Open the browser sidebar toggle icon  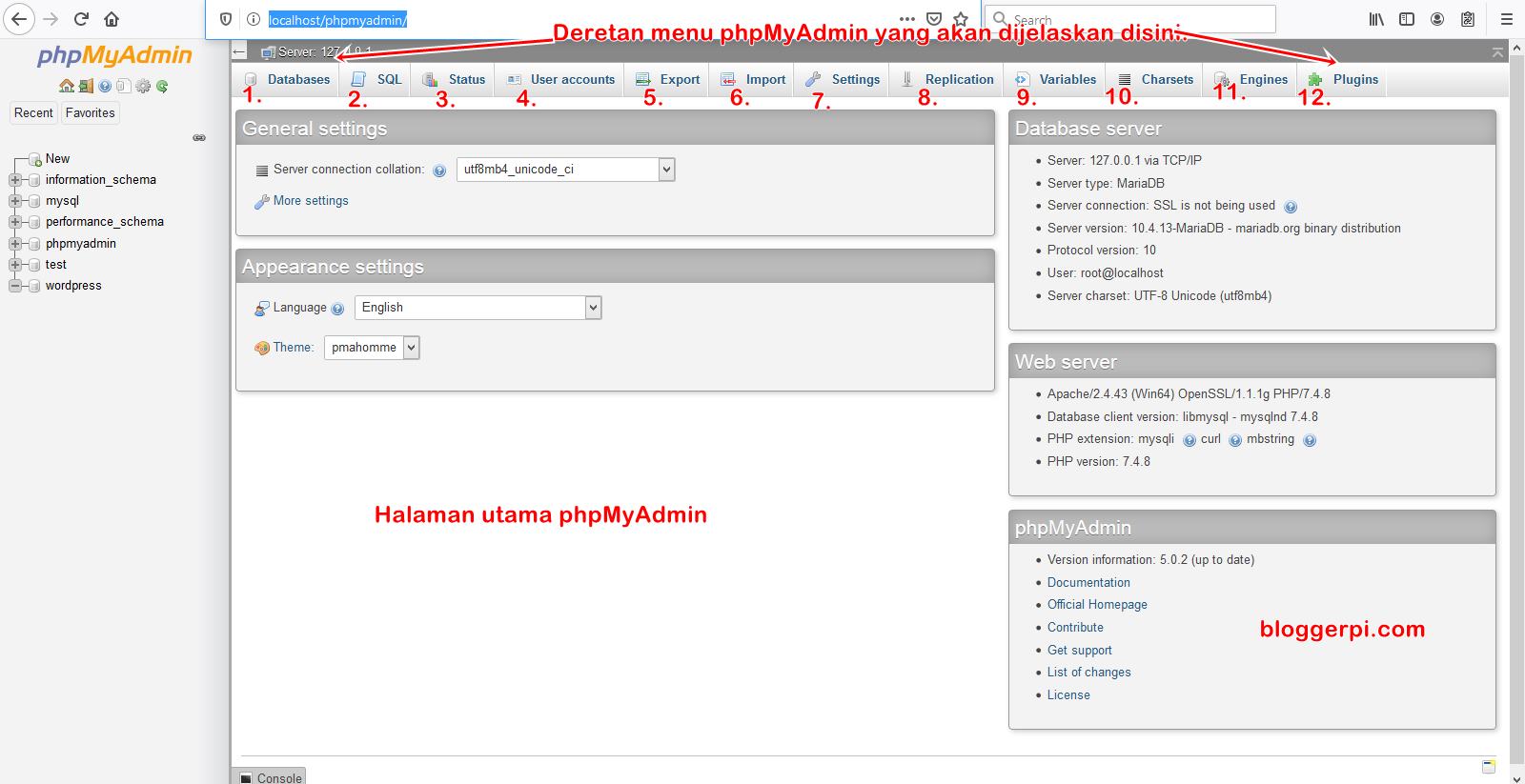(1407, 19)
